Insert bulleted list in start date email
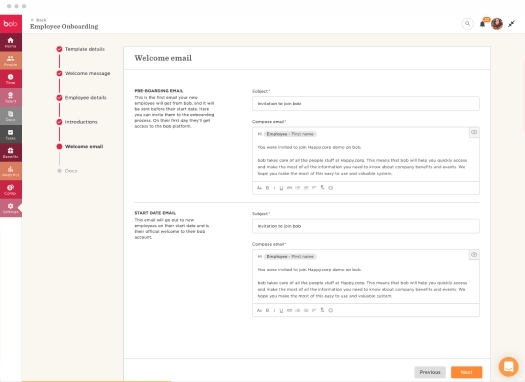The image size is (525, 382). point(297,310)
